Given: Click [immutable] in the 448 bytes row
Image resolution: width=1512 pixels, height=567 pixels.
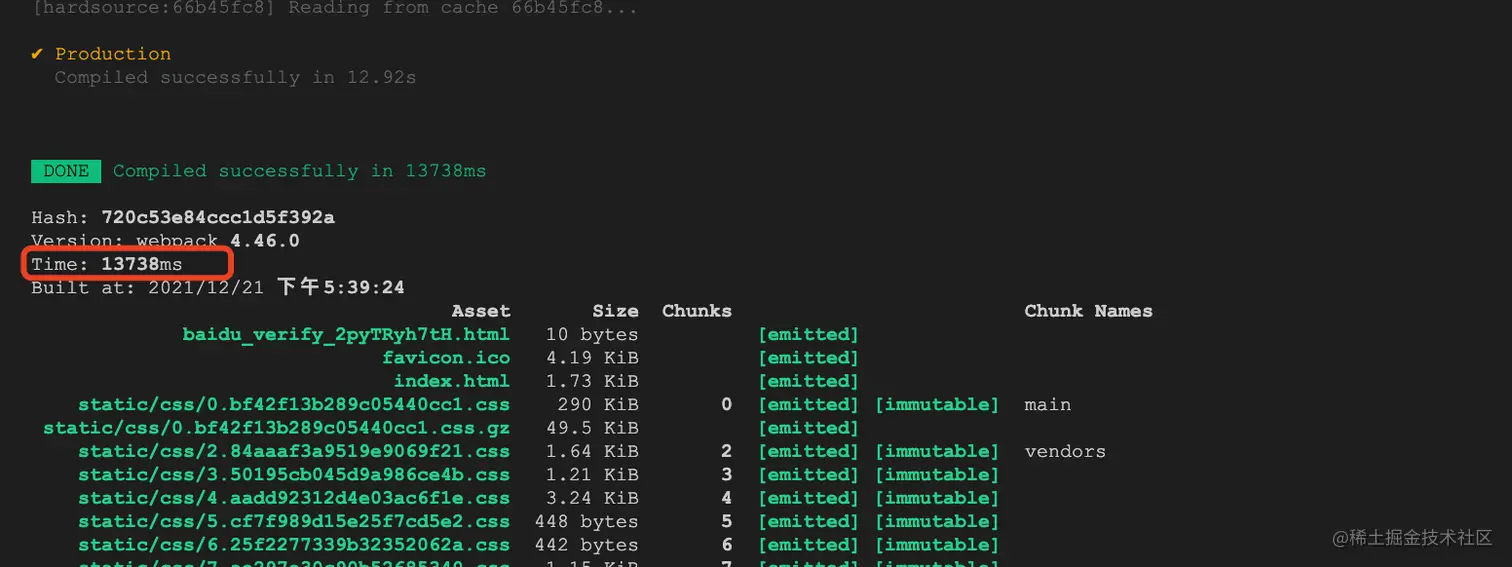Looking at the screenshot, I should tap(937, 522).
